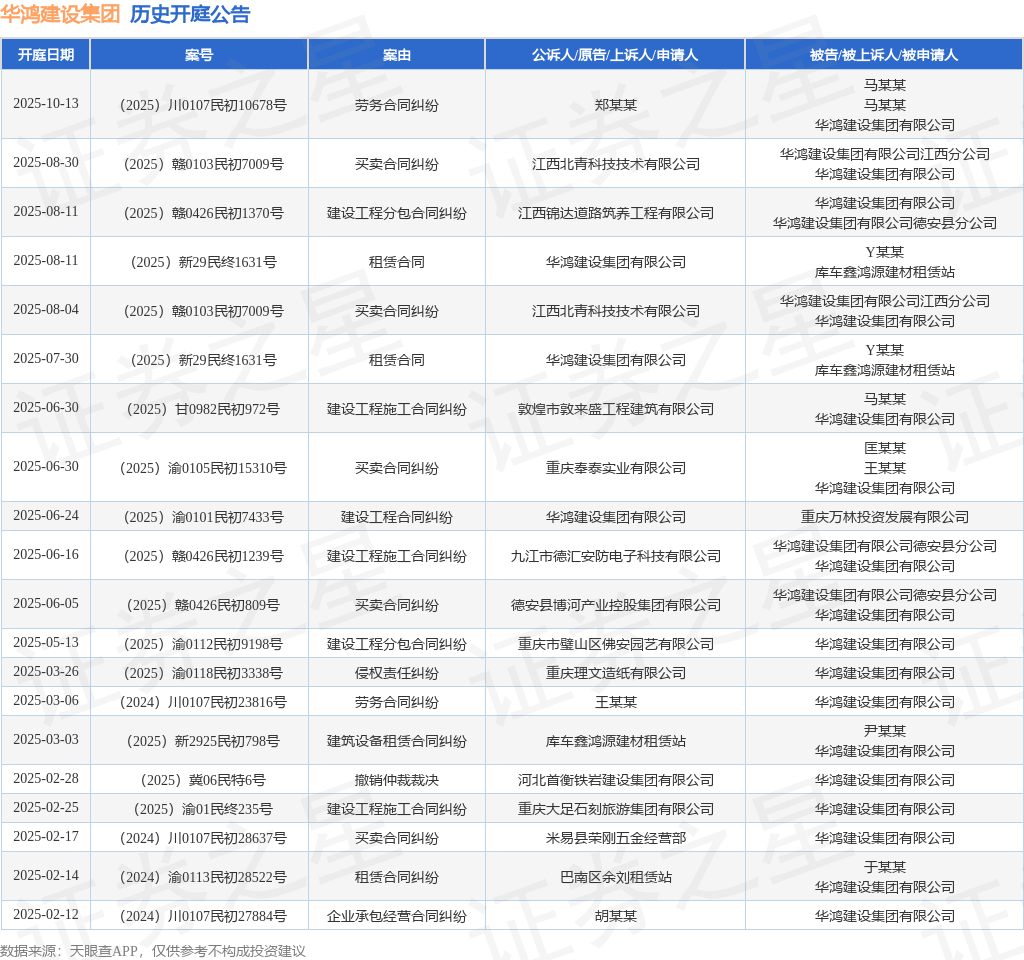Select the date 2025-08-04
The height and width of the screenshot is (960, 1024).
[x=46, y=310]
